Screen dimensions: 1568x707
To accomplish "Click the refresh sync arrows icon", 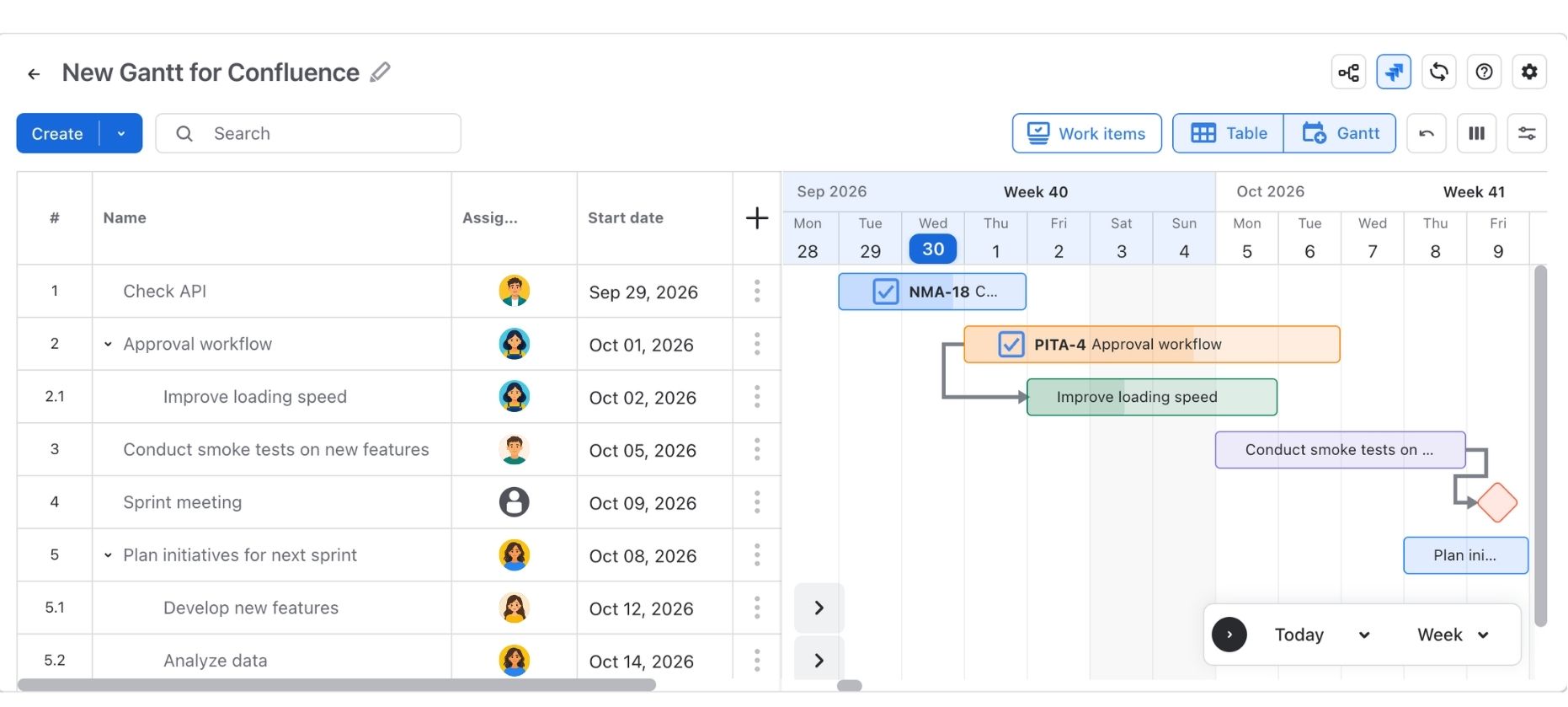I will (x=1439, y=72).
